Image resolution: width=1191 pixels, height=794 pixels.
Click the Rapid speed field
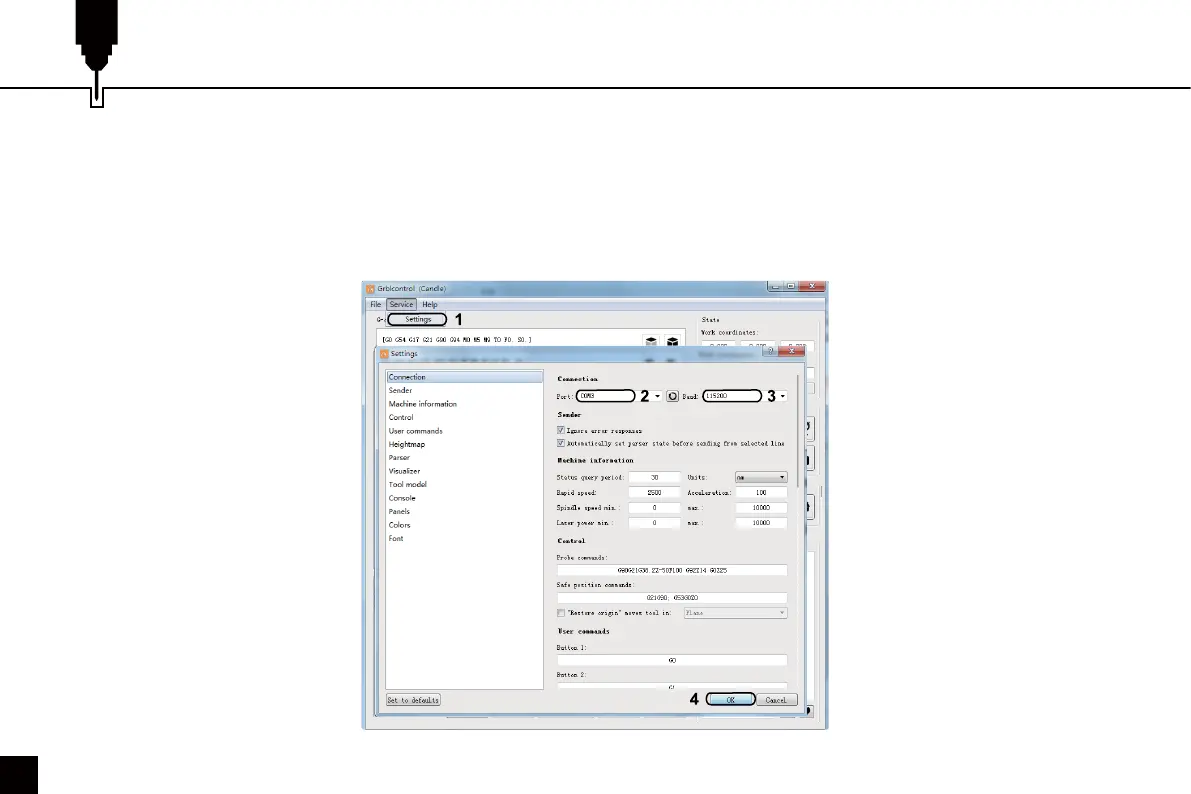[654, 492]
